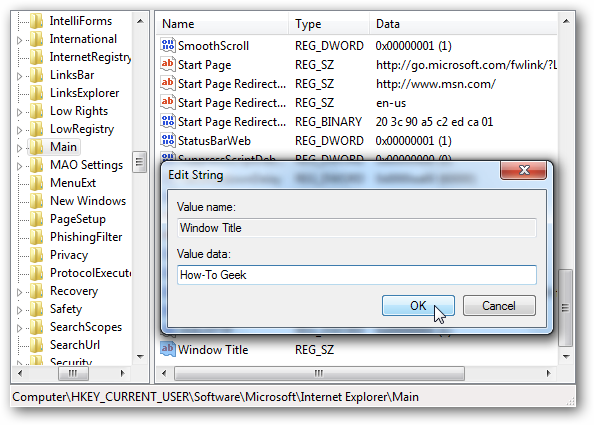Click the tree pane up scroll arrow

coord(140,21)
